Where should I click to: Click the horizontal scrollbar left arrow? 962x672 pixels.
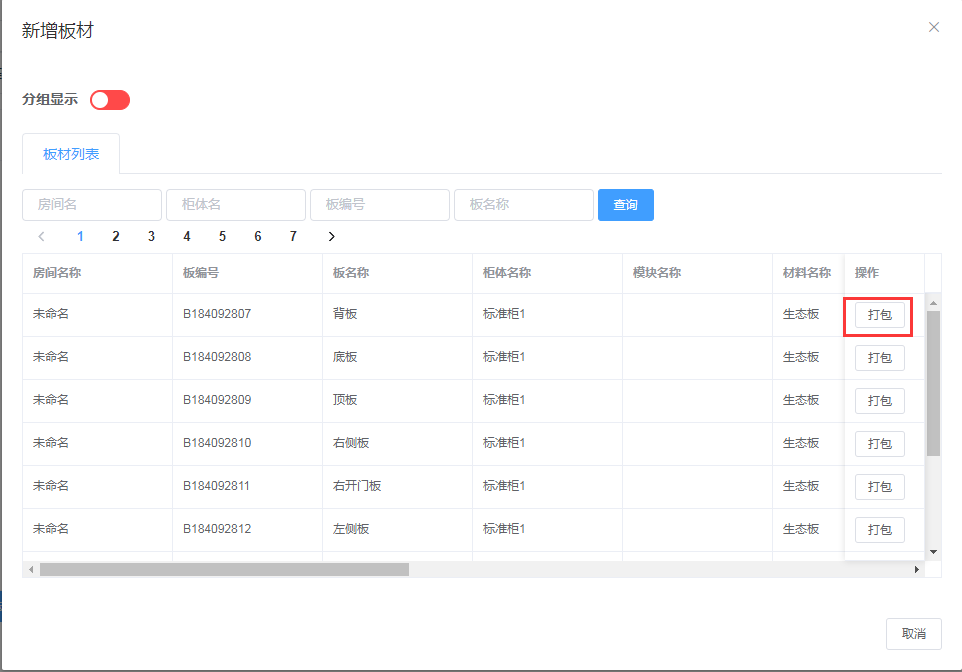pyautogui.click(x=31, y=569)
